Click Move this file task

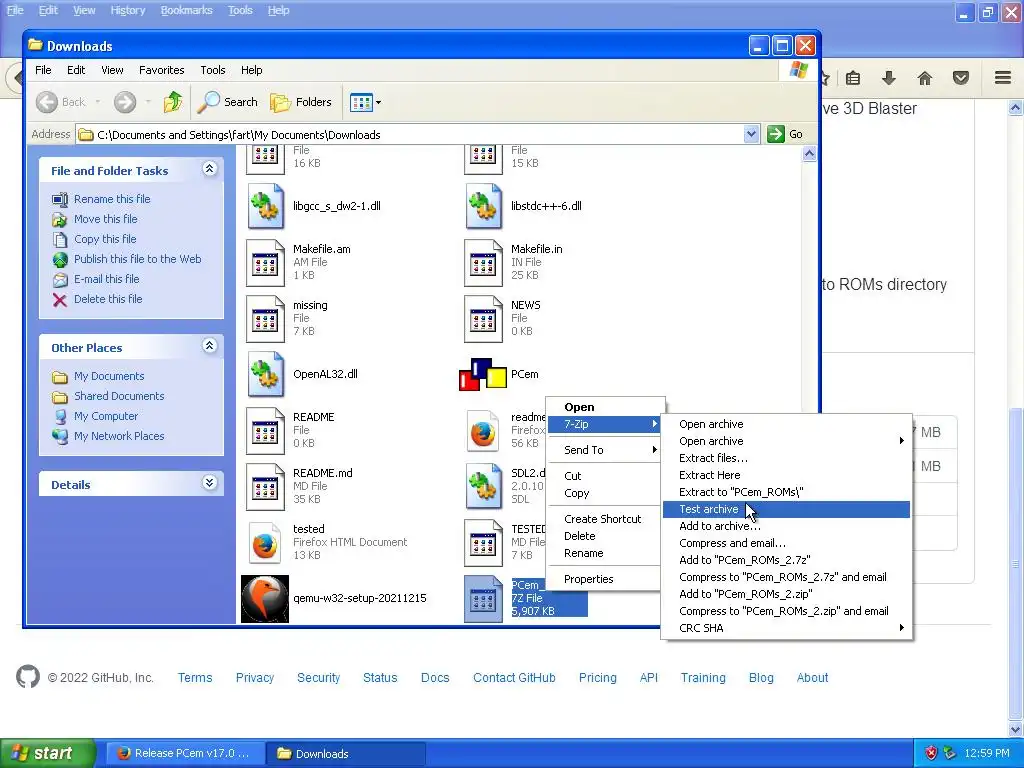pos(105,219)
